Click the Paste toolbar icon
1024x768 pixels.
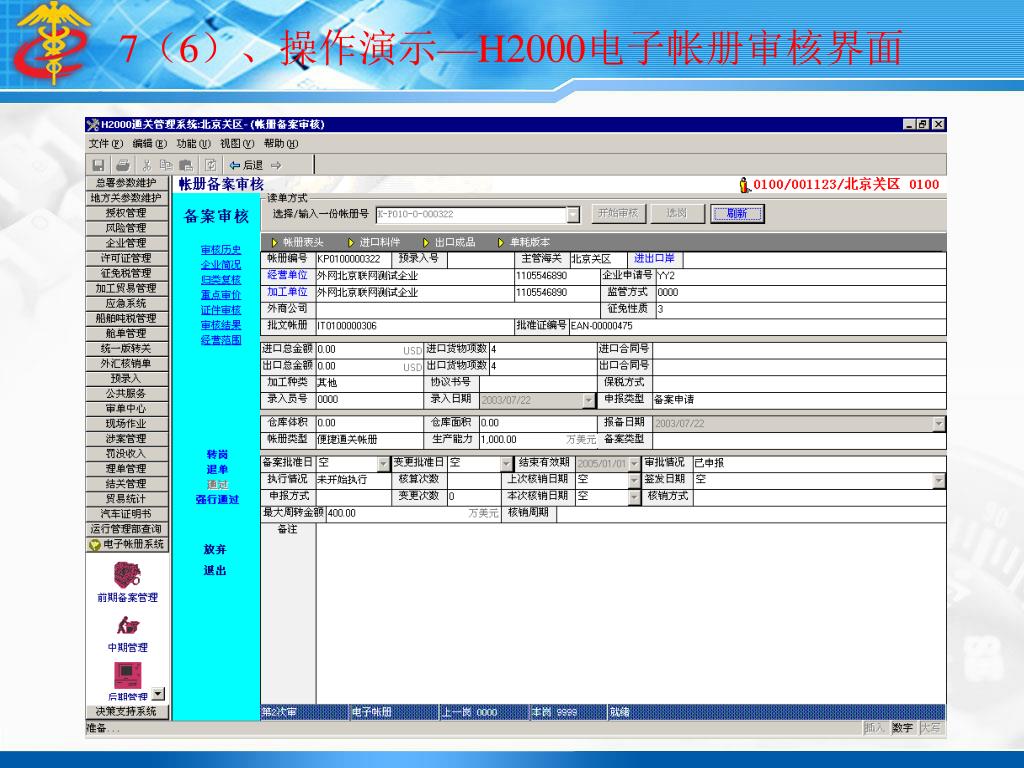click(186, 165)
